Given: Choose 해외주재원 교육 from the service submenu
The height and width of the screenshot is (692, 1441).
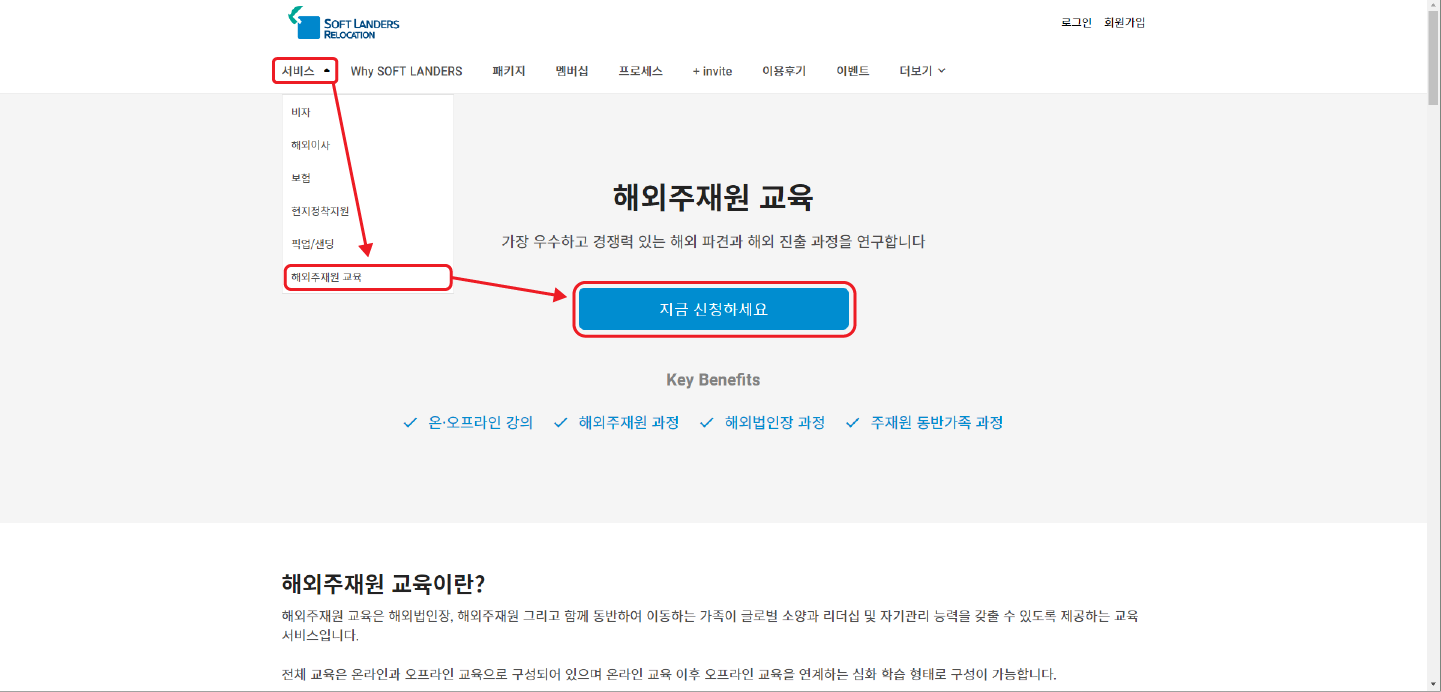Looking at the screenshot, I should (367, 277).
